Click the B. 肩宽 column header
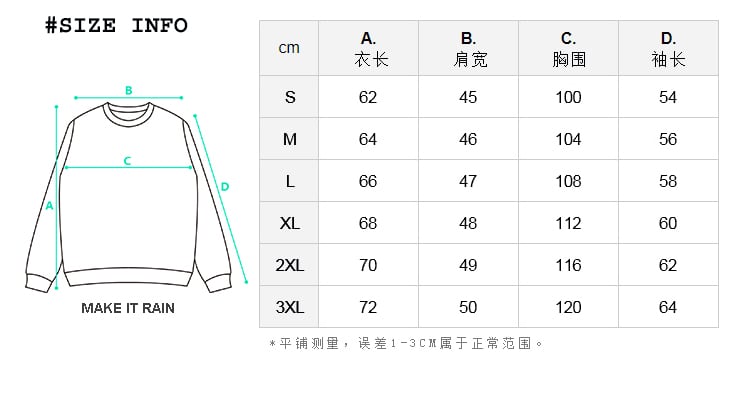The height and width of the screenshot is (420, 750). (468, 48)
